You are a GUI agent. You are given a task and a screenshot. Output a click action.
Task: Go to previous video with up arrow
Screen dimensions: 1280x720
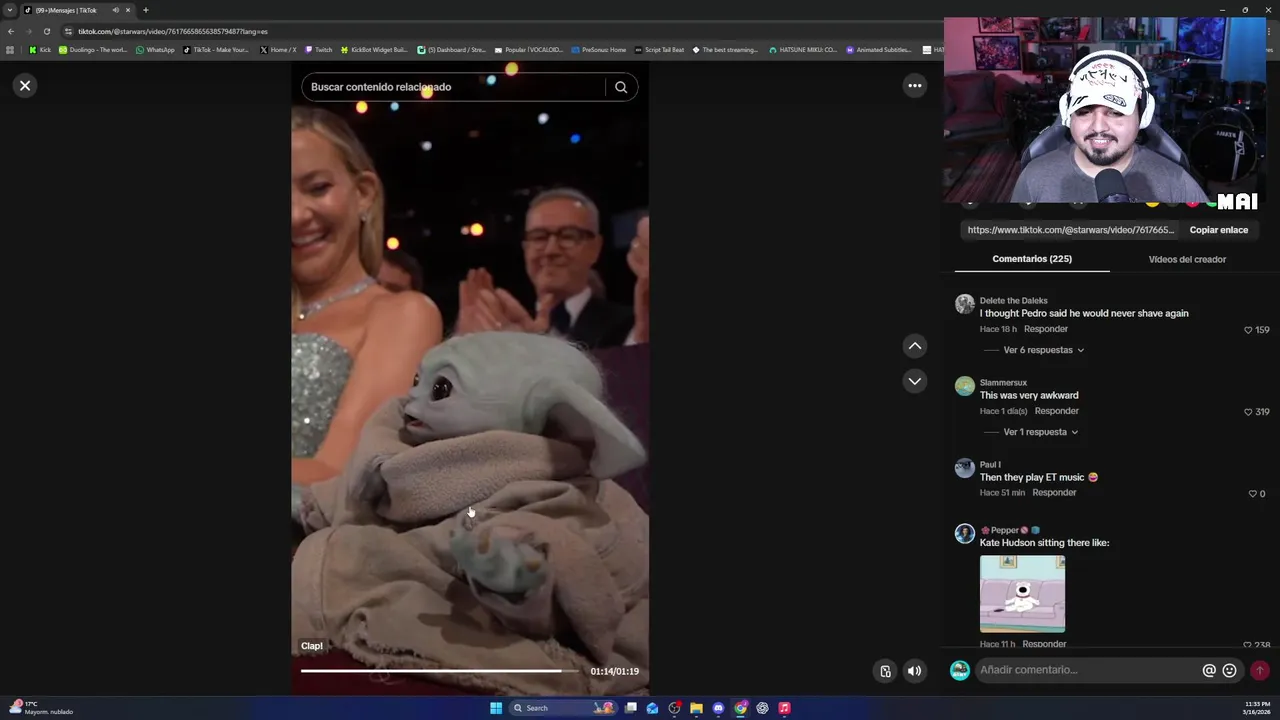tap(914, 346)
